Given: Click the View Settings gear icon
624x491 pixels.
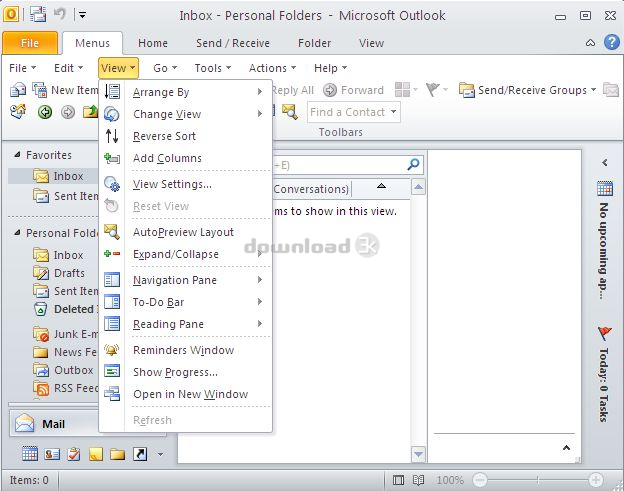Looking at the screenshot, I should click(112, 184).
